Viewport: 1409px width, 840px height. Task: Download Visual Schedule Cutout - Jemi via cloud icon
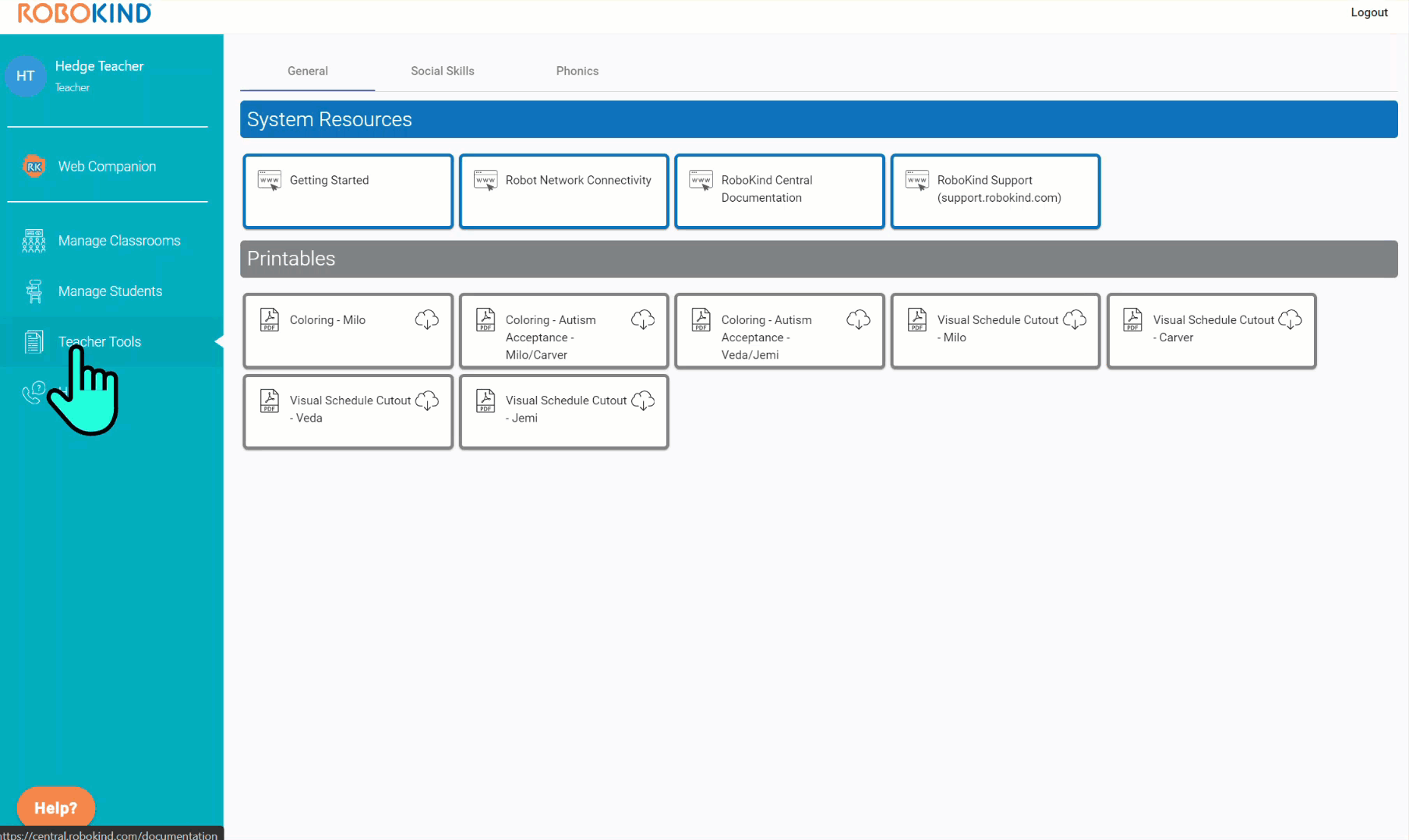pyautogui.click(x=642, y=401)
